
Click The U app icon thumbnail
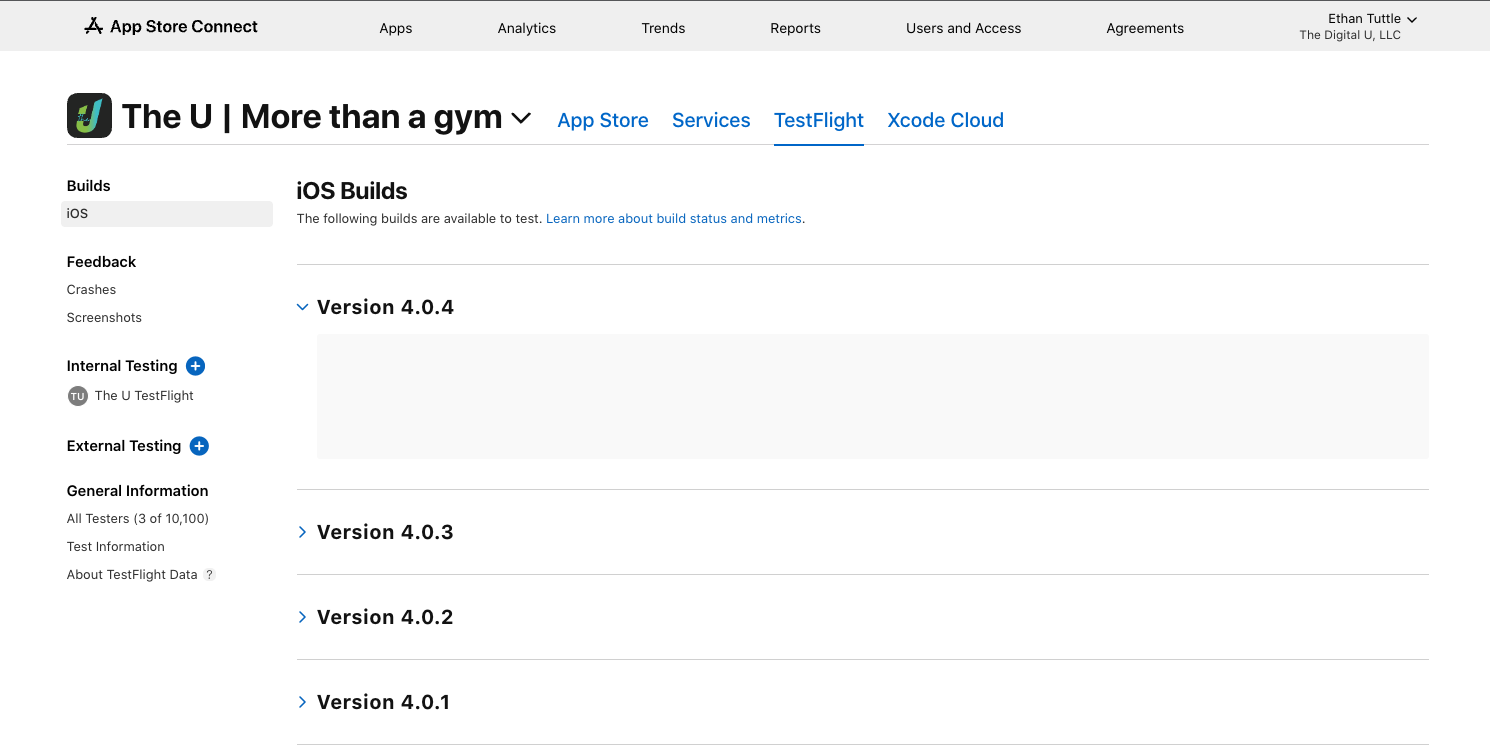[89, 116]
